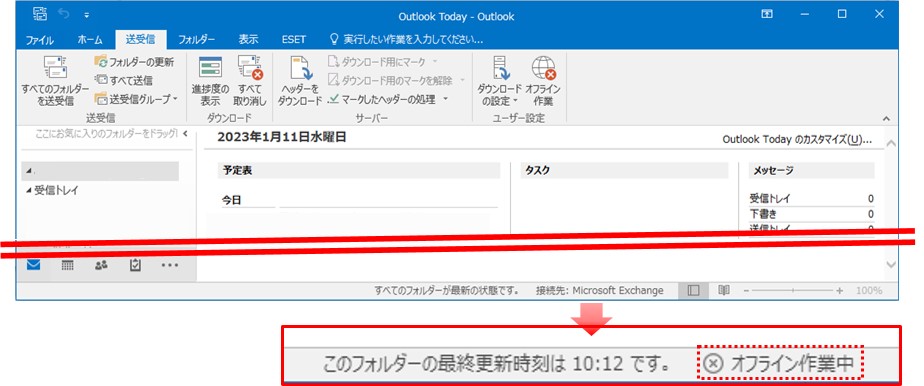Open Mail view icon

(34, 265)
